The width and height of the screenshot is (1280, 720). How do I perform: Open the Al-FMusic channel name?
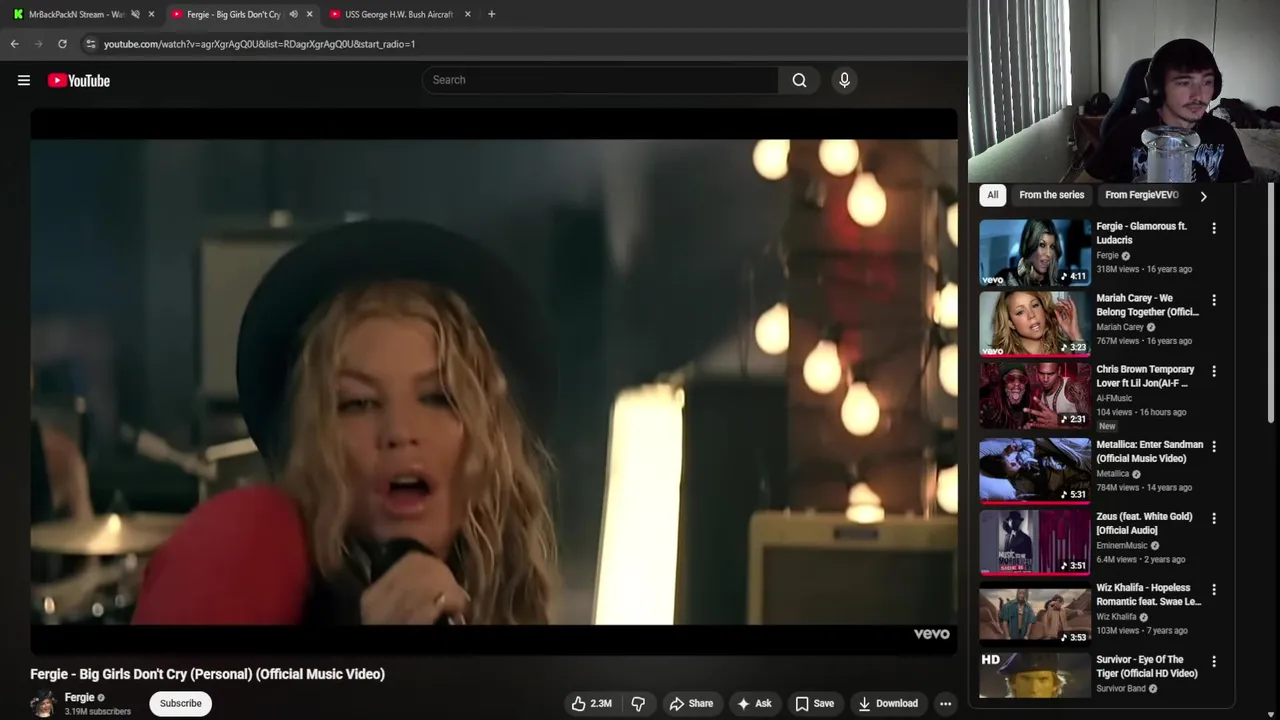1115,398
